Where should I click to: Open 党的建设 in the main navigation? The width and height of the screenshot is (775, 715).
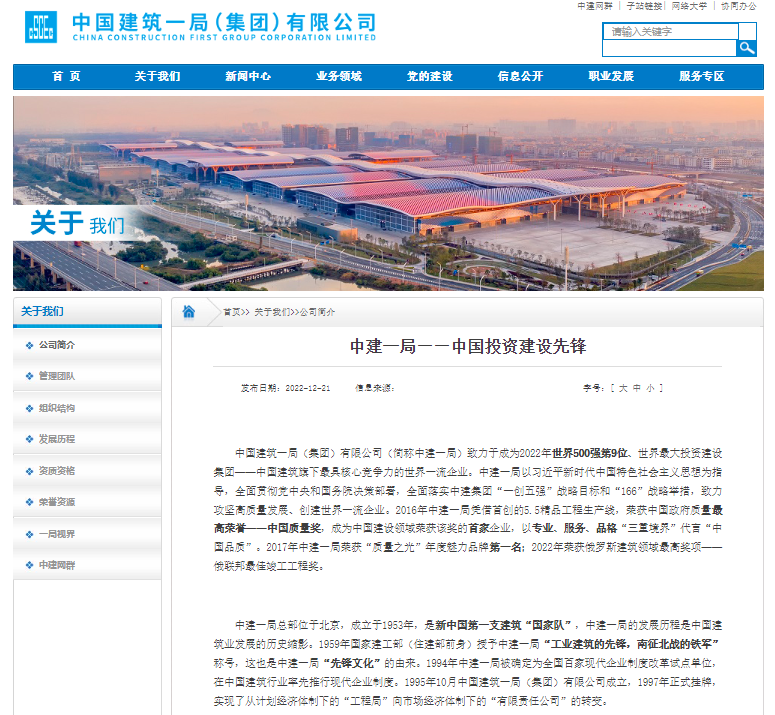pos(430,77)
